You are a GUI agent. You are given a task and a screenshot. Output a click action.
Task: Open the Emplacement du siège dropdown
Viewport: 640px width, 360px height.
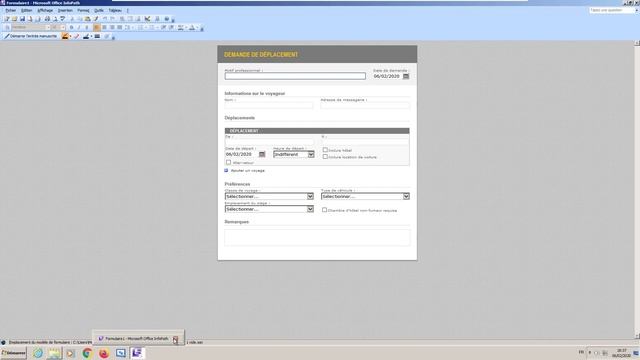point(310,209)
